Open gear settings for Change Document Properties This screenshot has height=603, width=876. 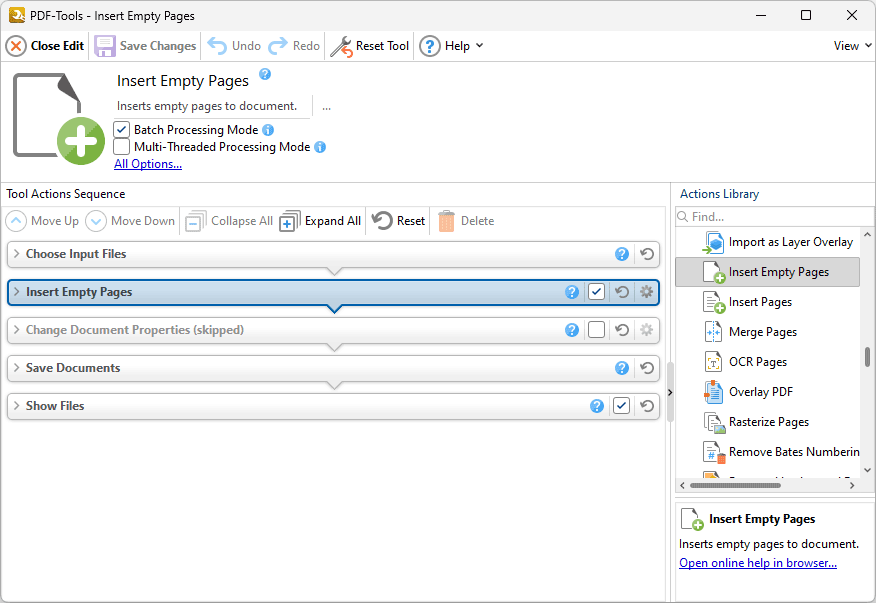pyautogui.click(x=646, y=330)
